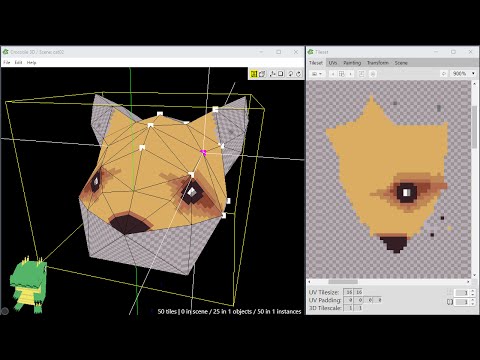480x360 pixels.
Task: Click first 3D Tilescale field
Action: tap(349, 308)
